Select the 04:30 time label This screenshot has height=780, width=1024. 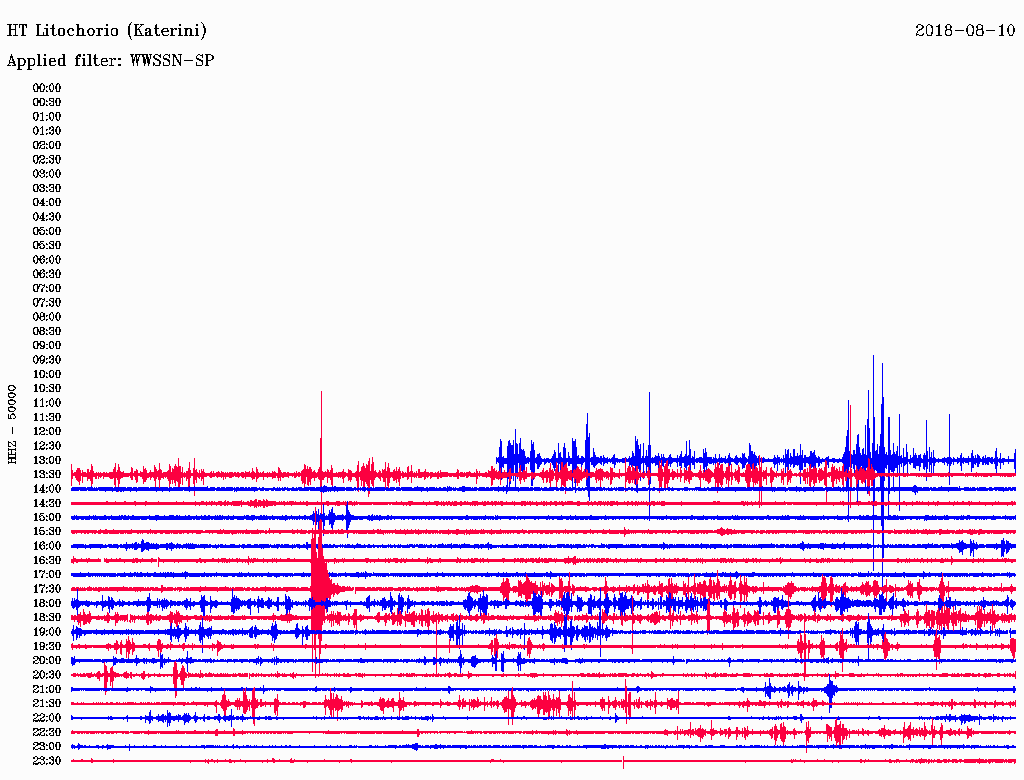47,217
